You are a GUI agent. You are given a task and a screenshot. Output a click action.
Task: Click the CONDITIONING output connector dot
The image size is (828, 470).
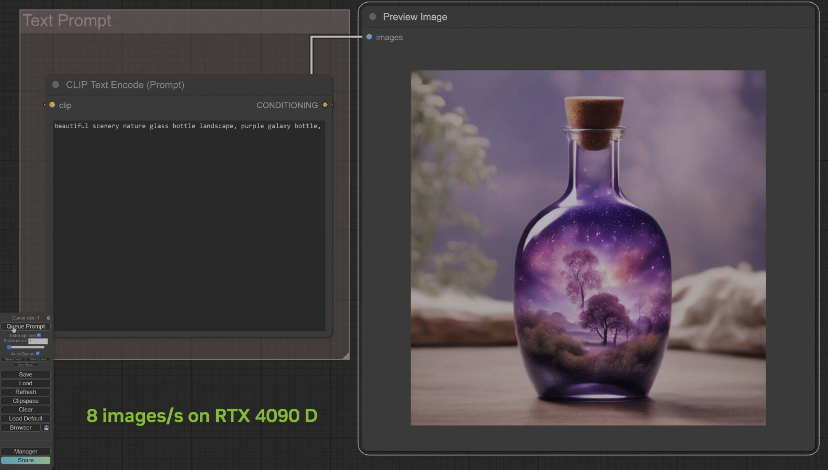click(x=325, y=105)
